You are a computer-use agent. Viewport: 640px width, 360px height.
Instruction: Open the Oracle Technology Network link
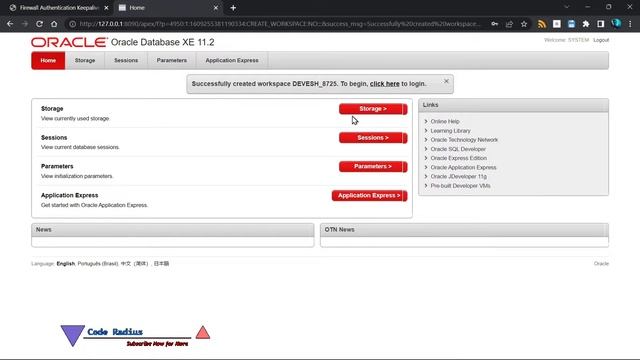[x=464, y=140]
